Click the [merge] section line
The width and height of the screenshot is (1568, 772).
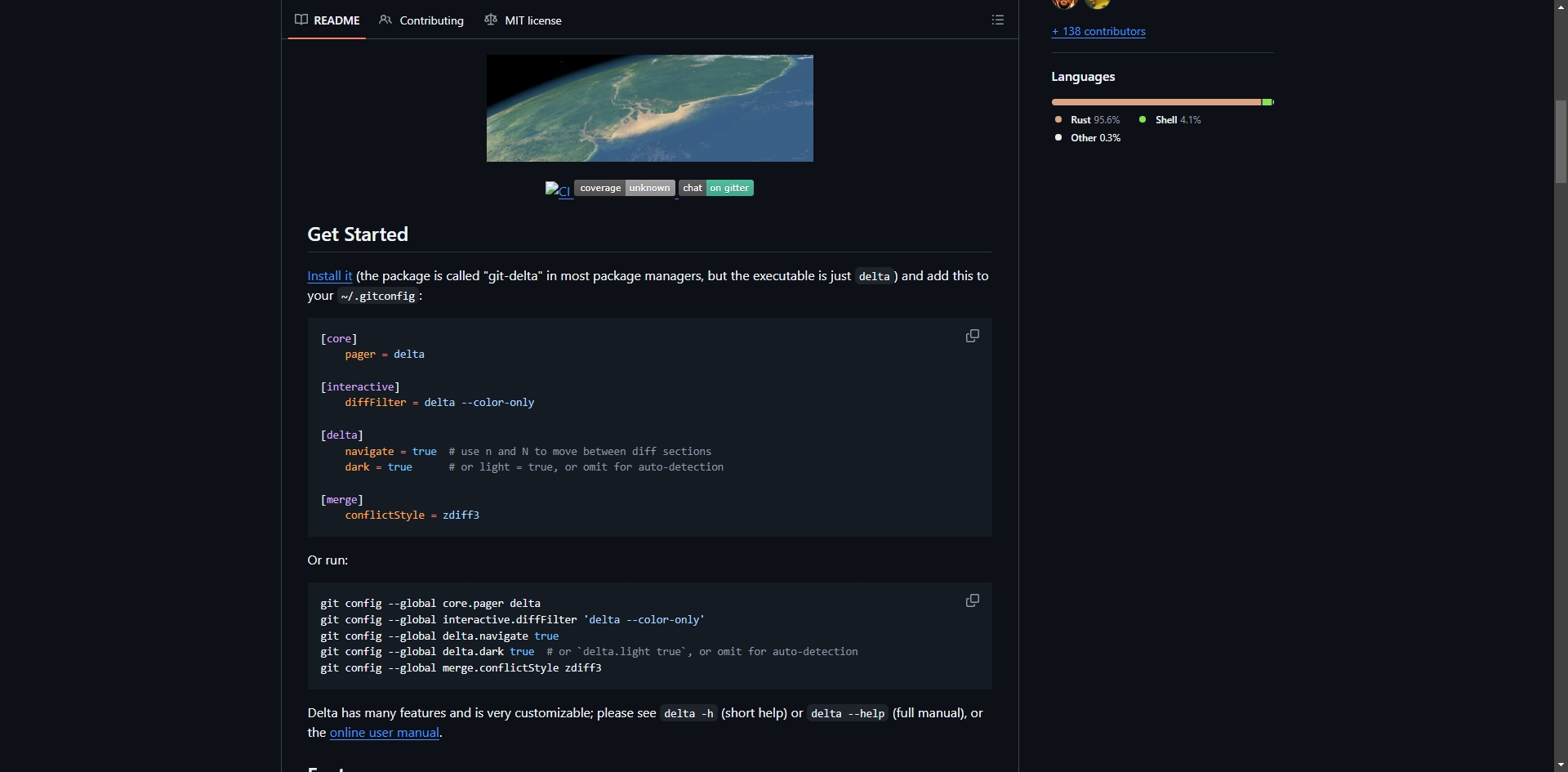coord(341,499)
